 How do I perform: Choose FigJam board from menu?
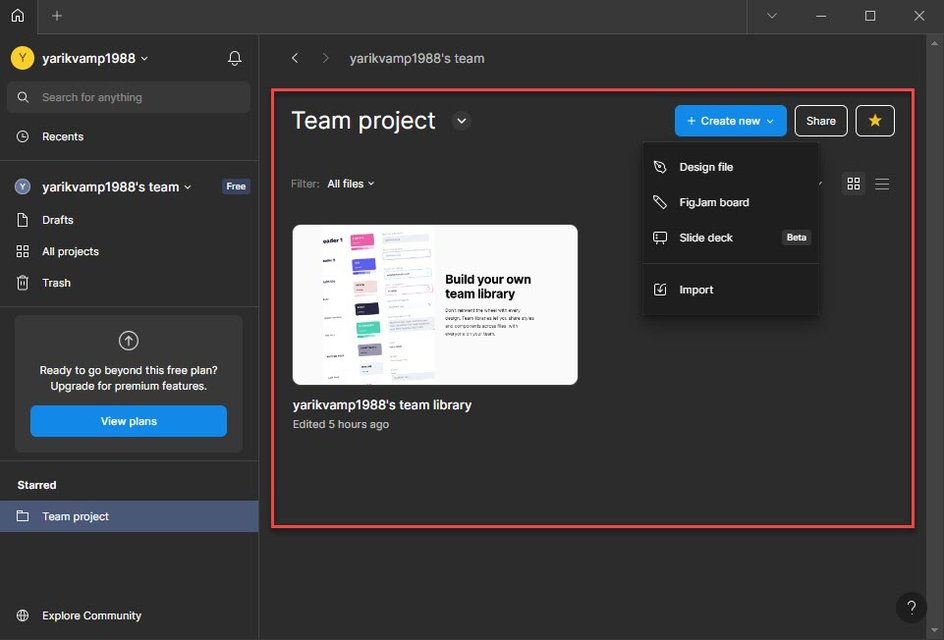730,202
